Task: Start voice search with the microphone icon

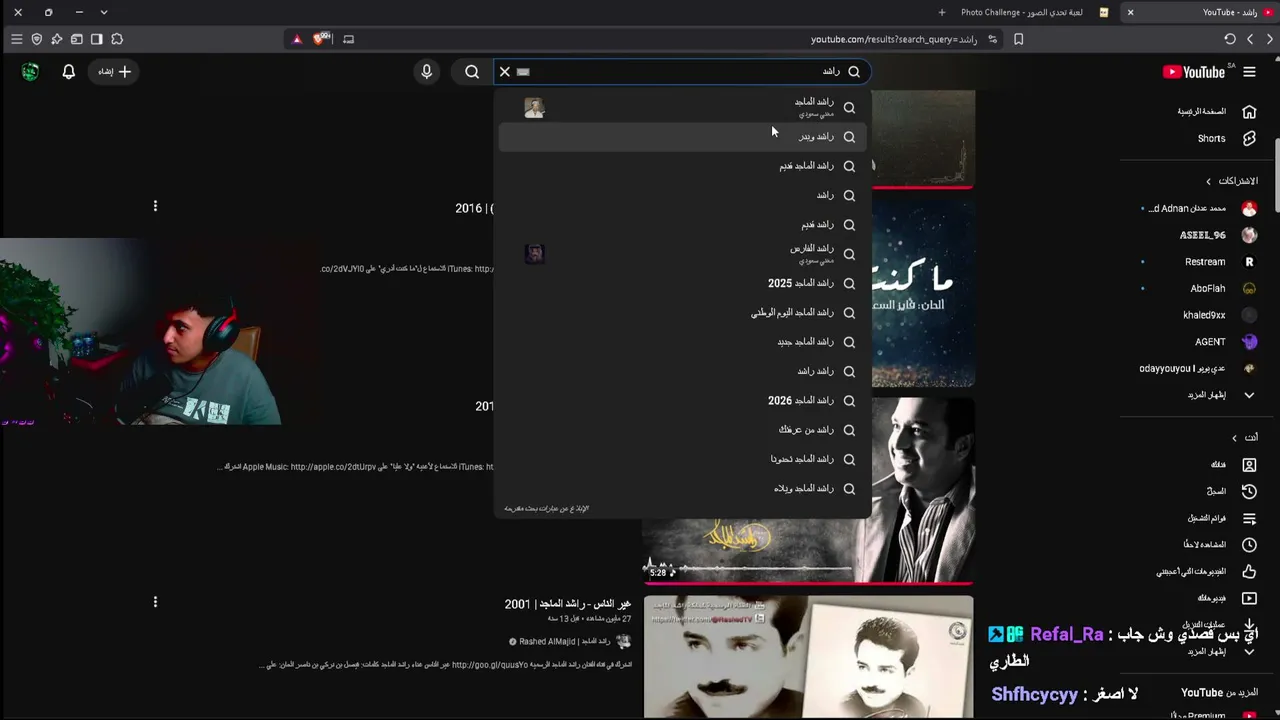Action: click(x=427, y=72)
